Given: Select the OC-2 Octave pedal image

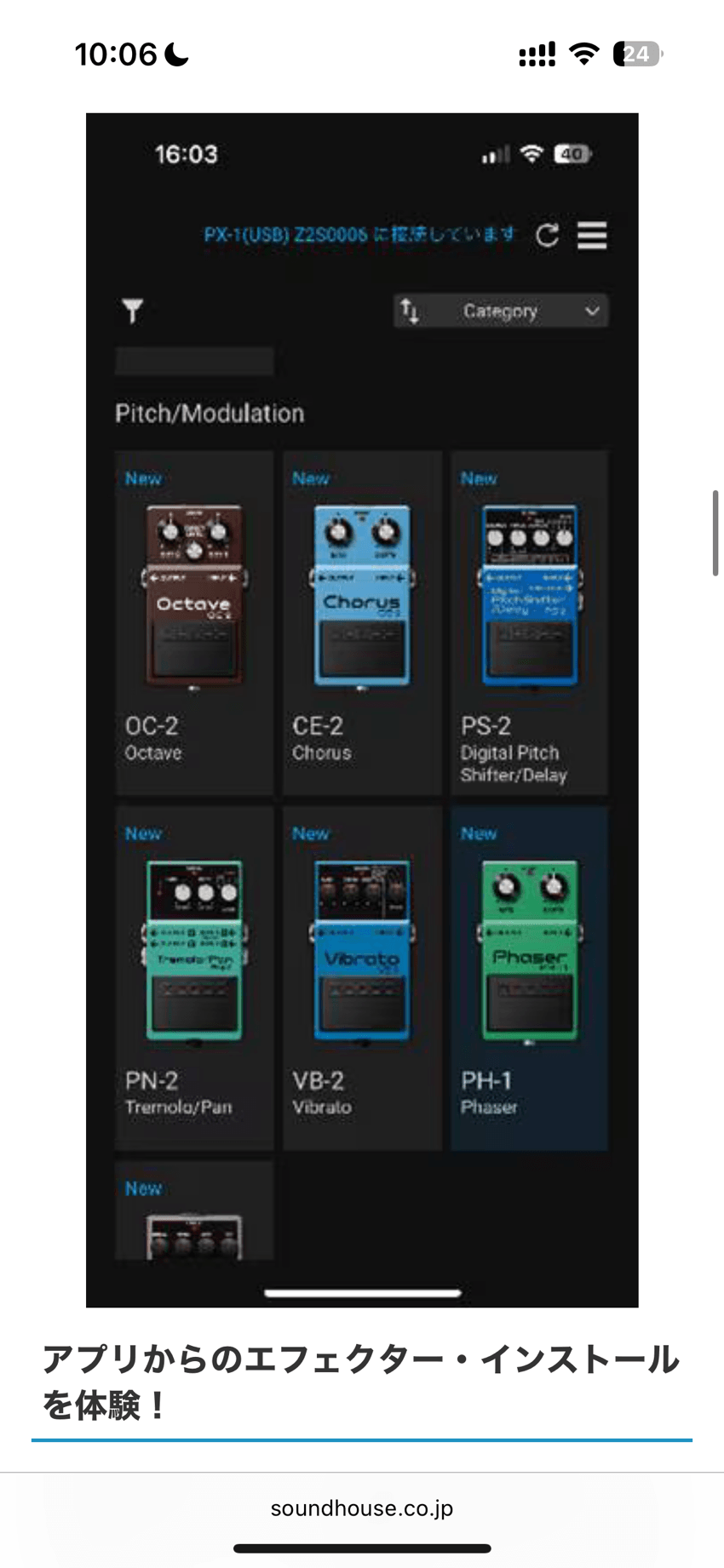Looking at the screenshot, I should tap(194, 596).
